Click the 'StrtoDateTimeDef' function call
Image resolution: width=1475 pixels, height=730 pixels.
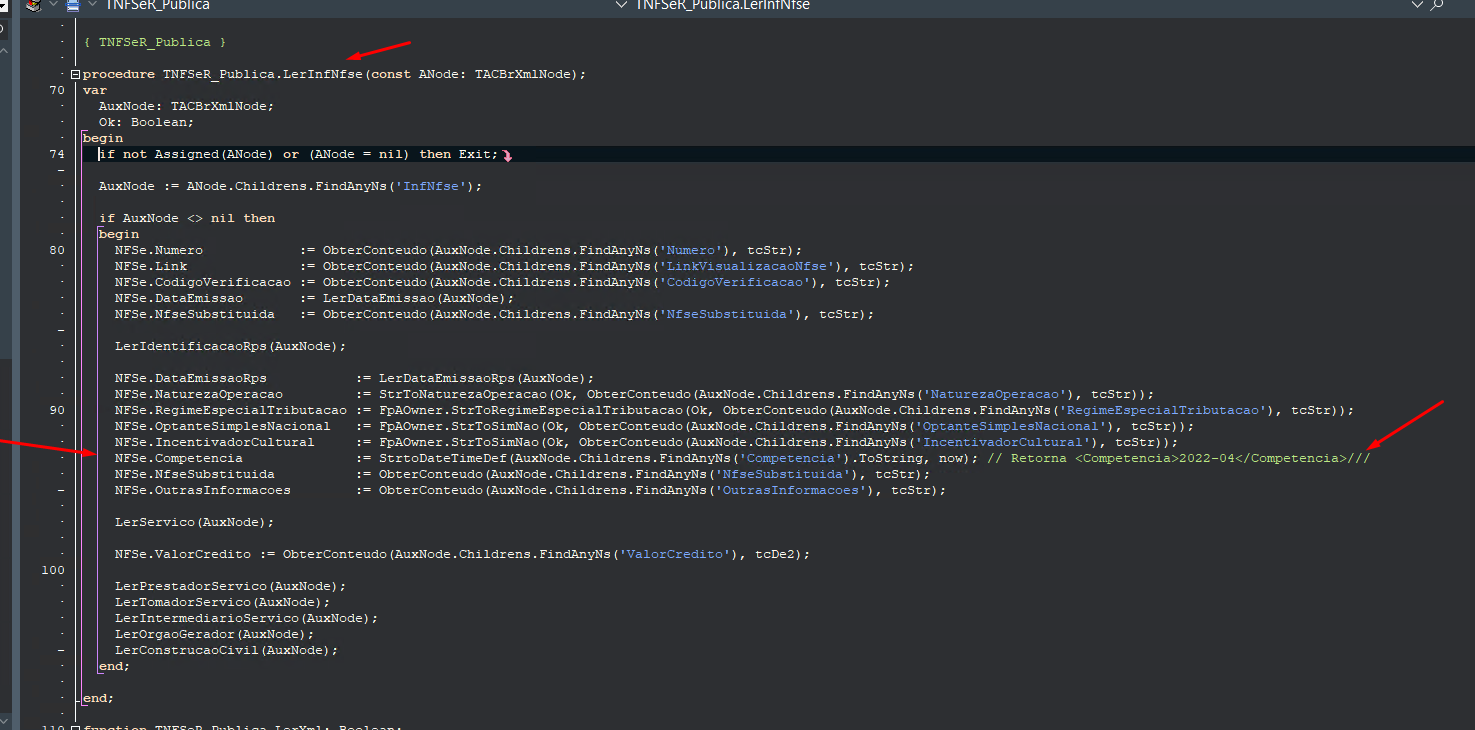(442, 458)
